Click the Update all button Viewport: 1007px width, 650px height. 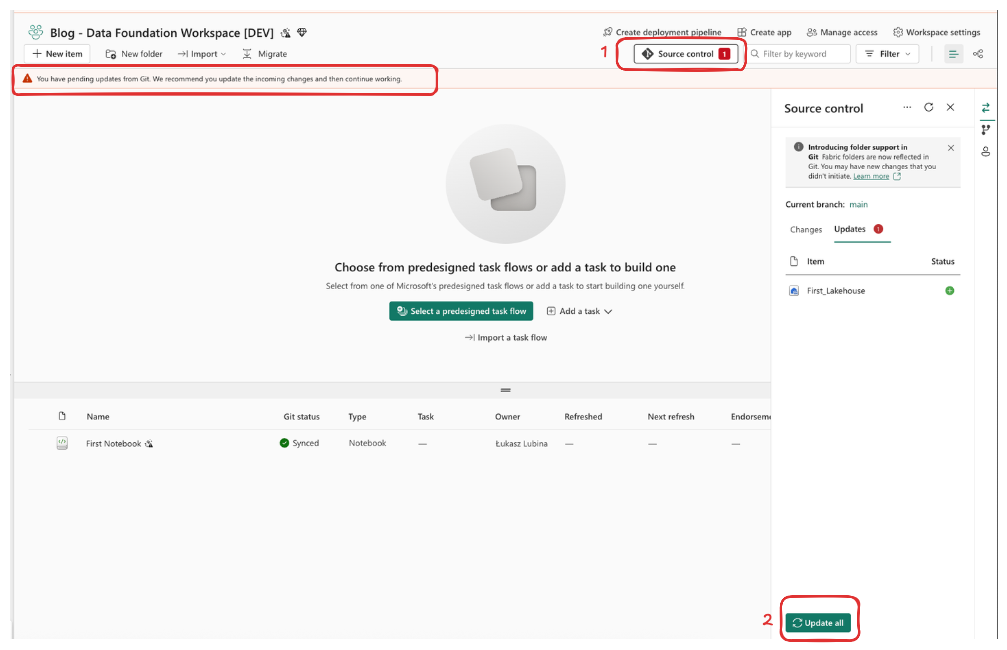click(818, 623)
